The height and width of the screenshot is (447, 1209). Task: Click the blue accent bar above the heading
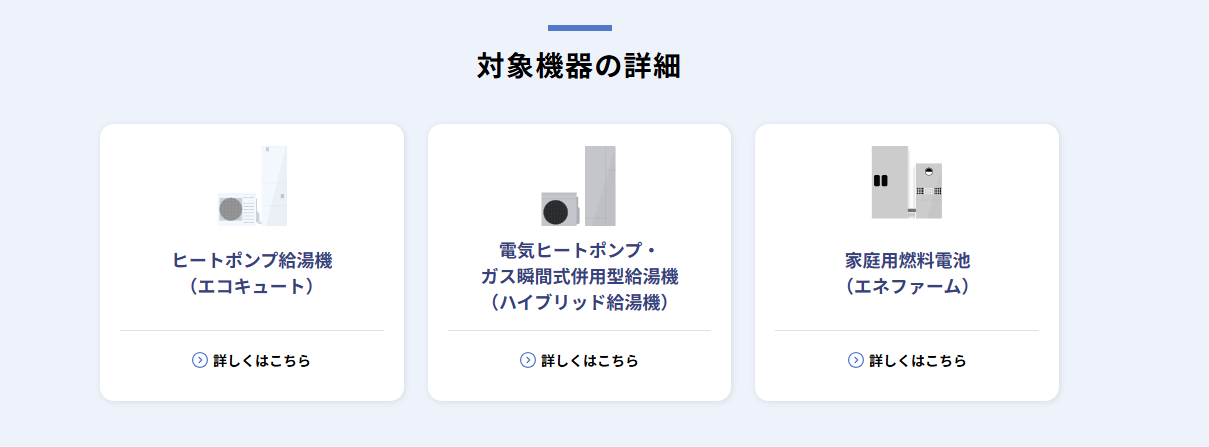click(x=580, y=28)
